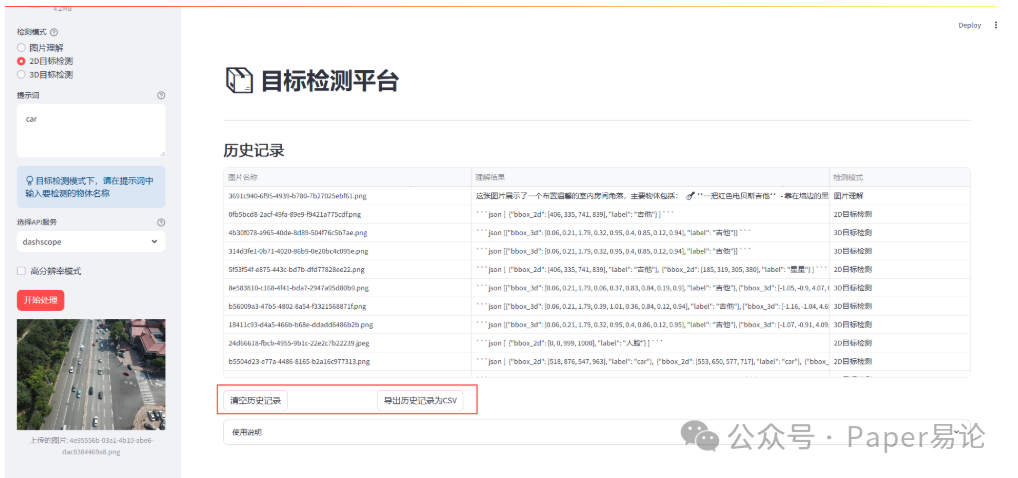Click the blue hint box about 目标检测模式
This screenshot has height=478, width=1018.
tap(91, 187)
